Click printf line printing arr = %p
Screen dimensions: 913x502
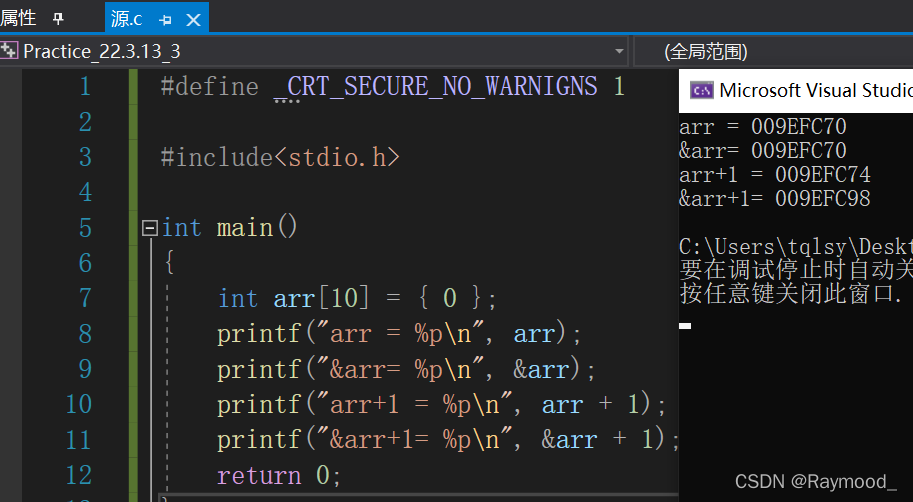[399, 334]
